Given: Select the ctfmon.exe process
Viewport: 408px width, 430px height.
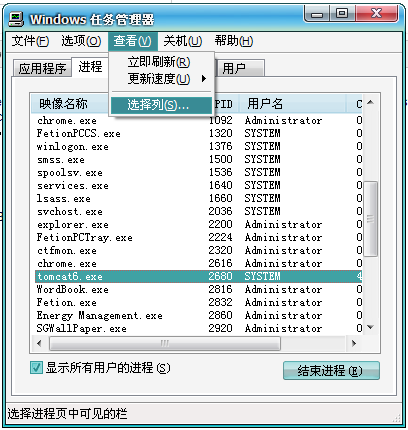Looking at the screenshot, I should (x=199, y=251).
